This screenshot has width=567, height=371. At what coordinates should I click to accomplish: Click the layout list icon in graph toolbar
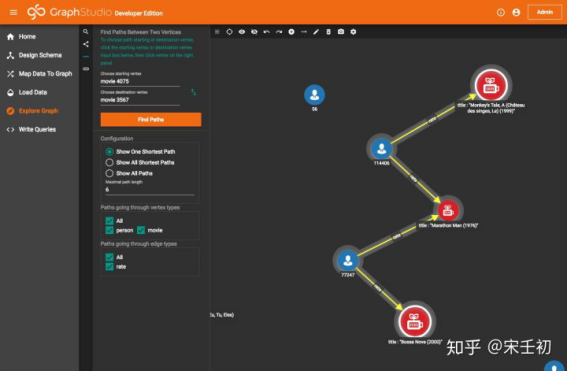(x=217, y=32)
